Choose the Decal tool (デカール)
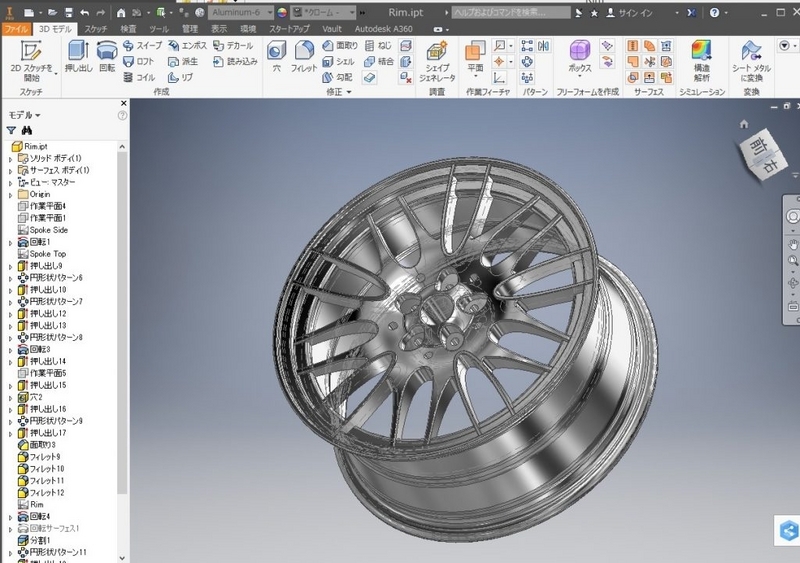The height and width of the screenshot is (563, 800). point(233,45)
